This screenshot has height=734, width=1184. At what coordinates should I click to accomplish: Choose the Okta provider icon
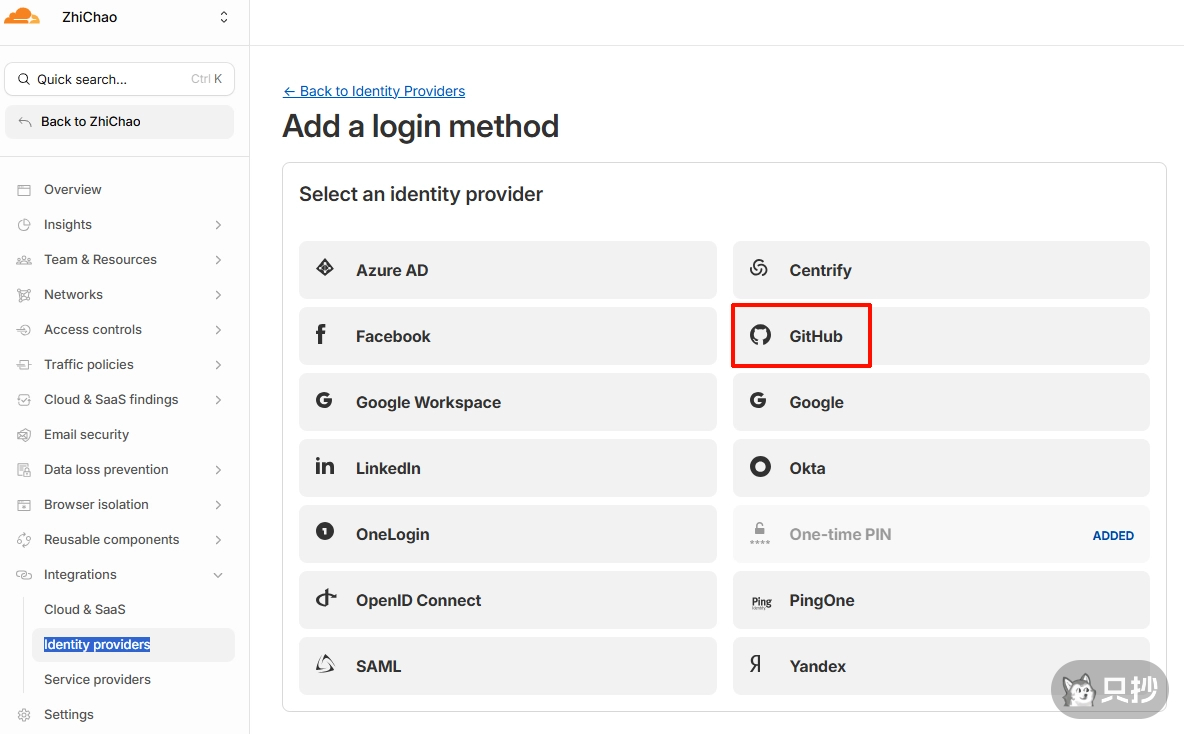[x=760, y=467]
